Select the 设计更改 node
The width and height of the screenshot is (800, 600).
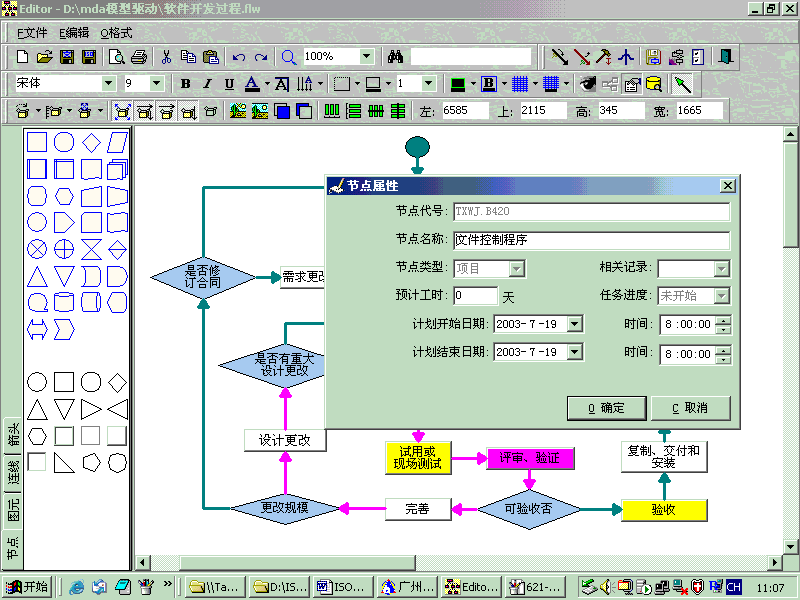point(285,440)
